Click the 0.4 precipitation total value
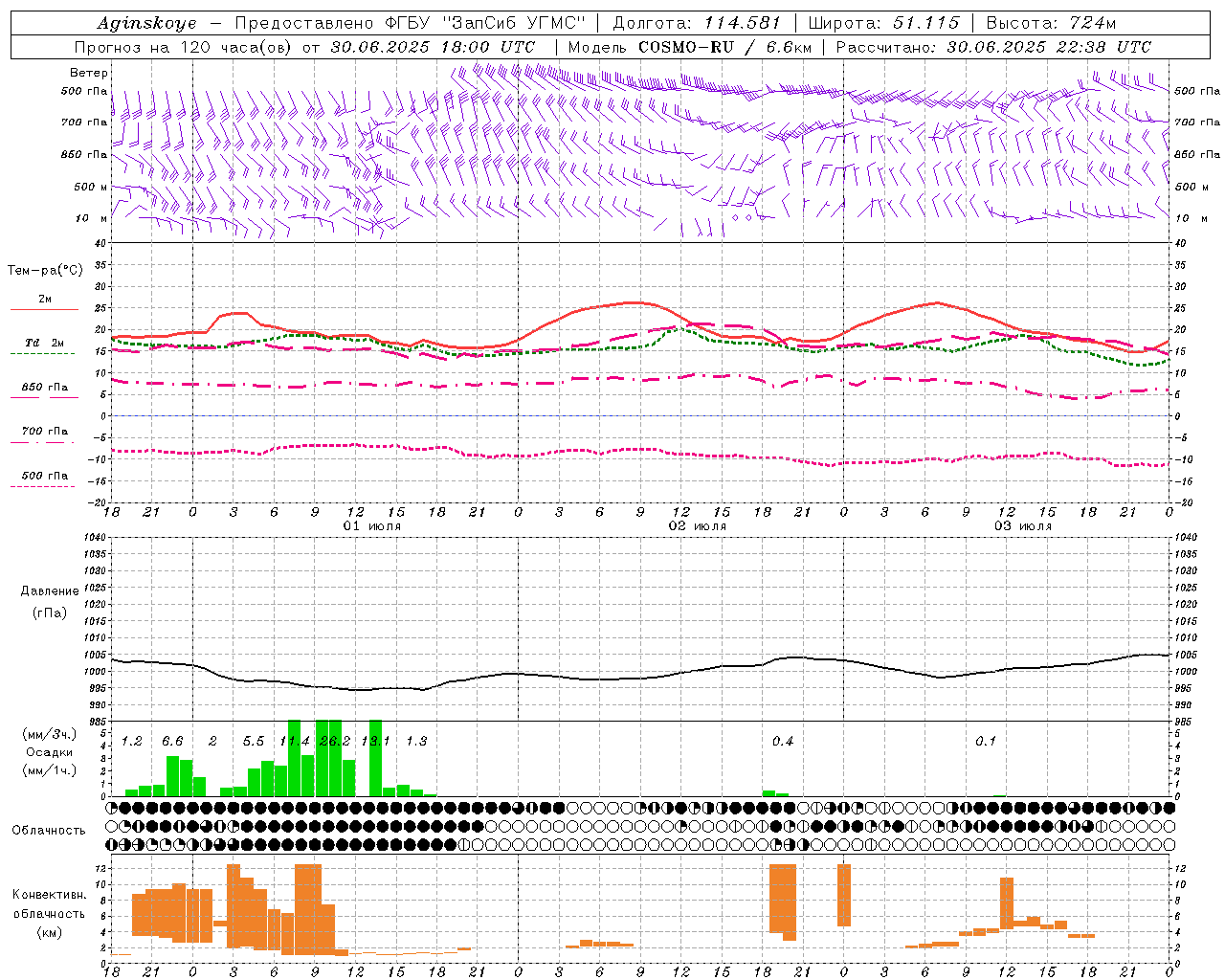 point(783,741)
